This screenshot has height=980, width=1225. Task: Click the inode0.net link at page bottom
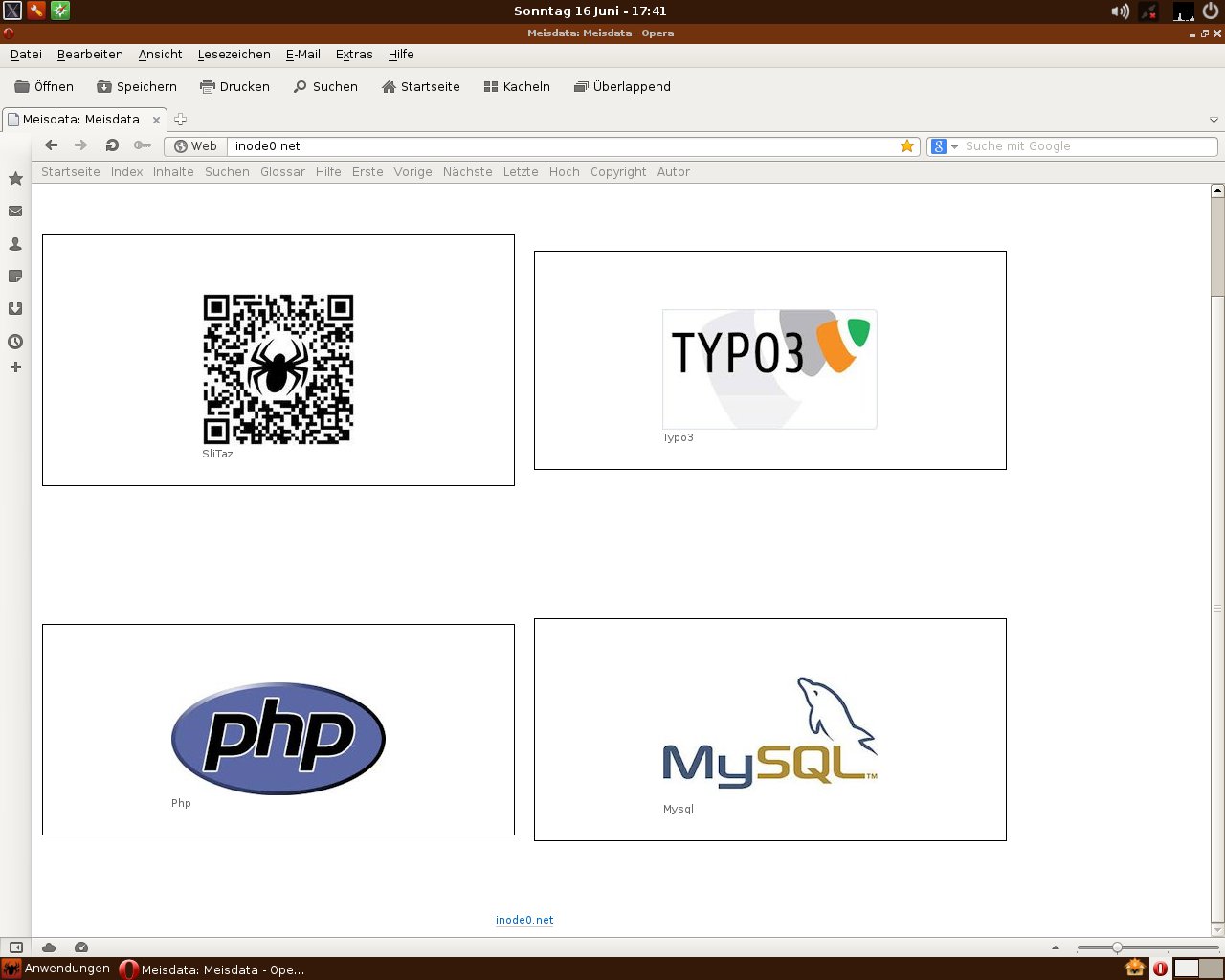pyautogui.click(x=524, y=920)
